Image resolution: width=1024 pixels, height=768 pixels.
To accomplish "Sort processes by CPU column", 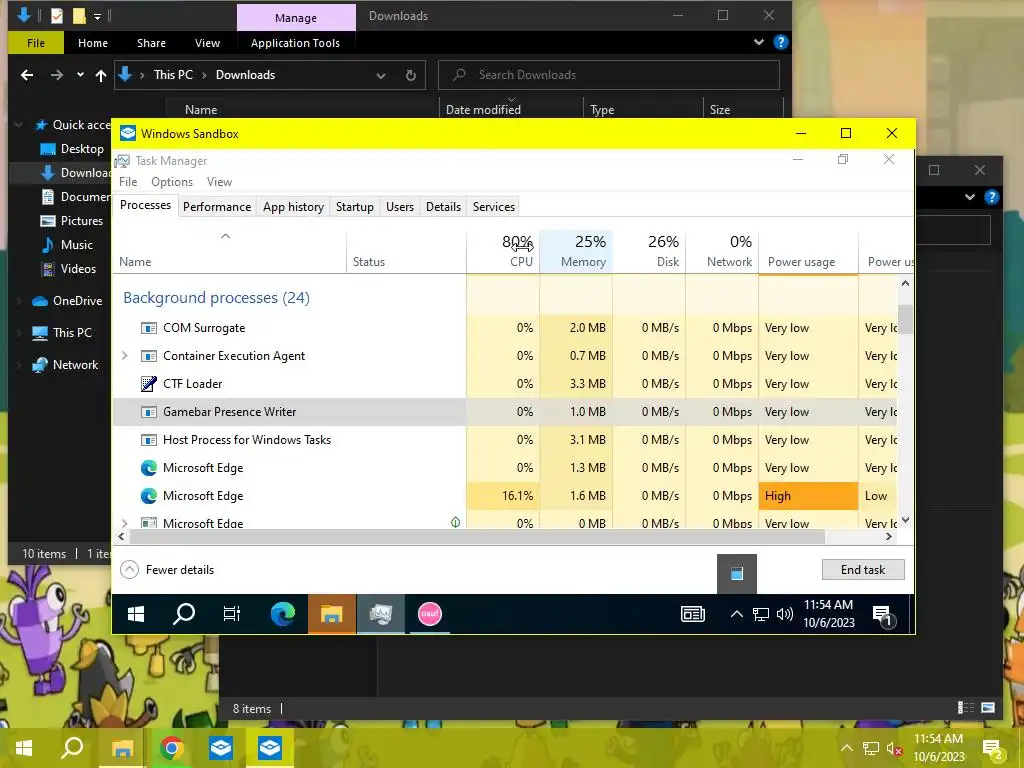I will (504, 251).
